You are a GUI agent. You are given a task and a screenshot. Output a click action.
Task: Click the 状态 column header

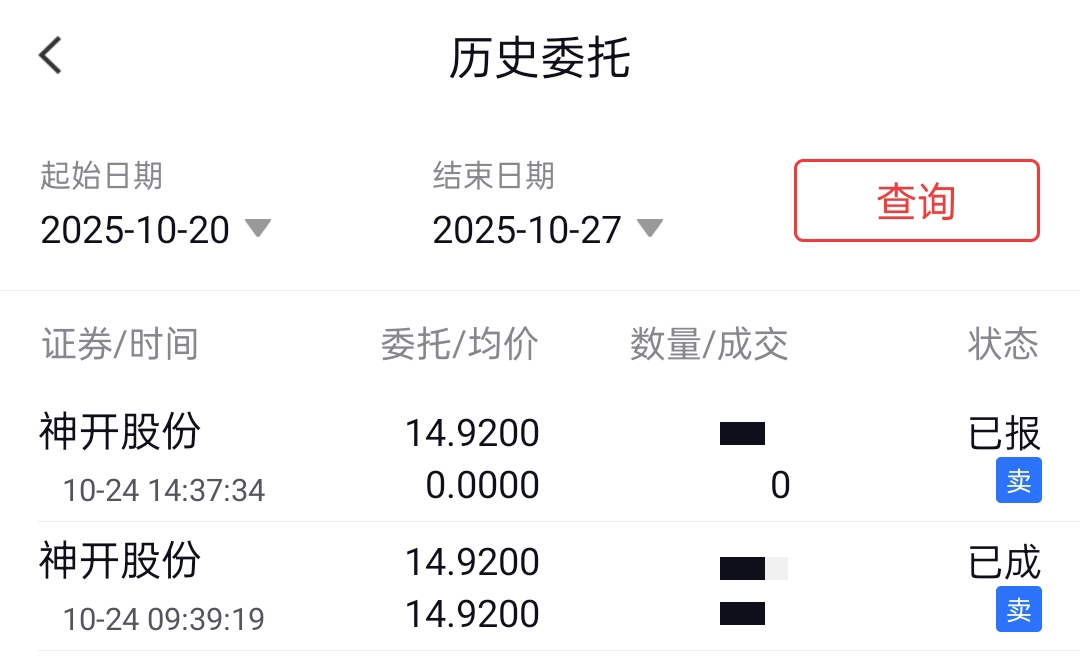pyautogui.click(x=1003, y=344)
